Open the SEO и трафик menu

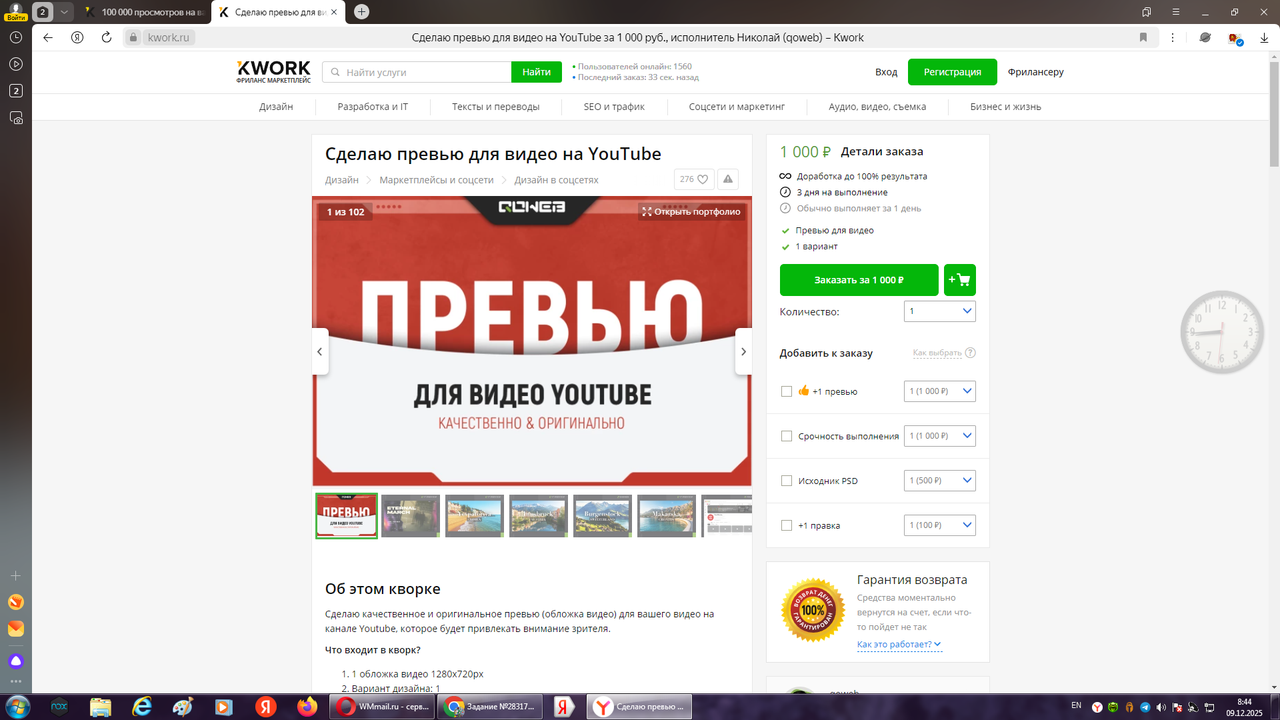[x=614, y=106]
